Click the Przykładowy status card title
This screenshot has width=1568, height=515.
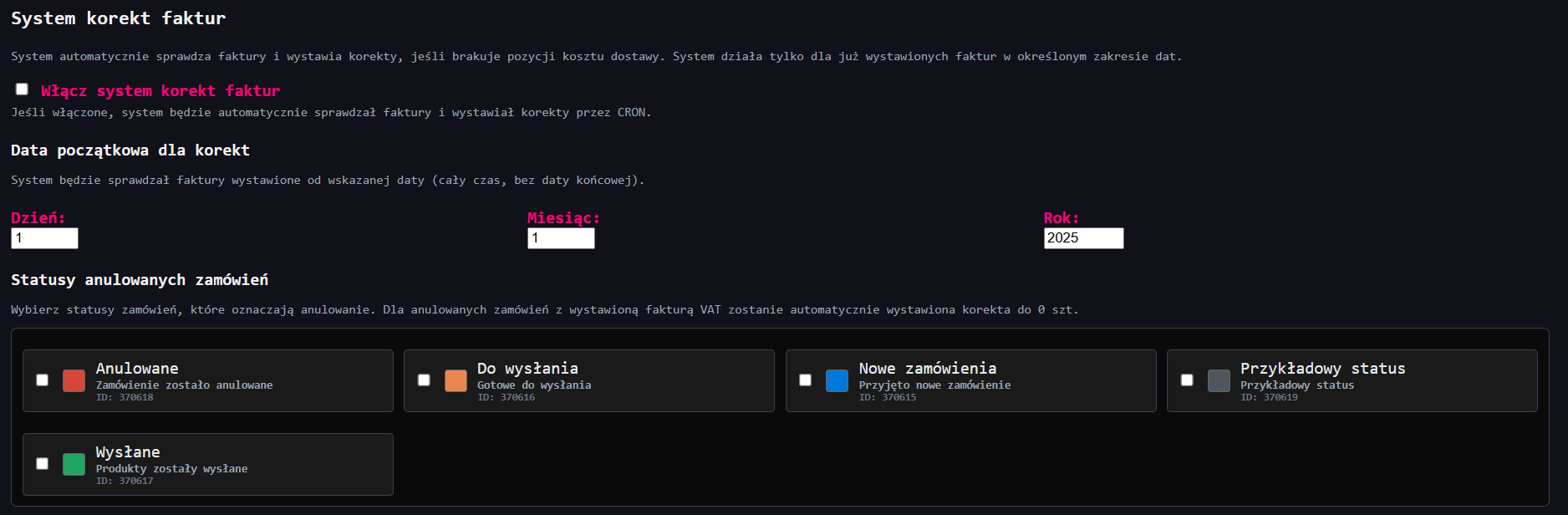(1322, 369)
